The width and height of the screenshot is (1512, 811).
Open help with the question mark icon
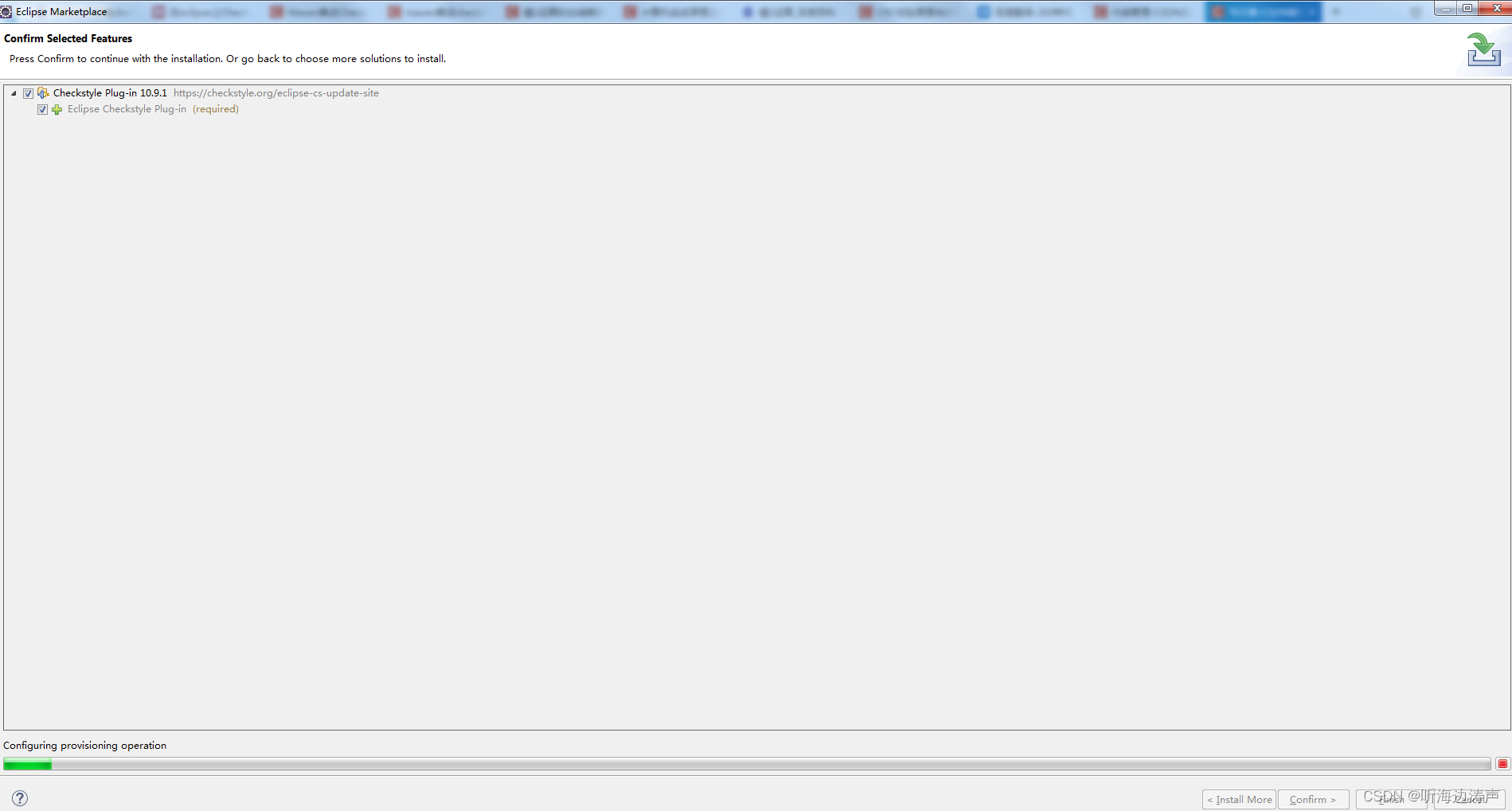[20, 798]
